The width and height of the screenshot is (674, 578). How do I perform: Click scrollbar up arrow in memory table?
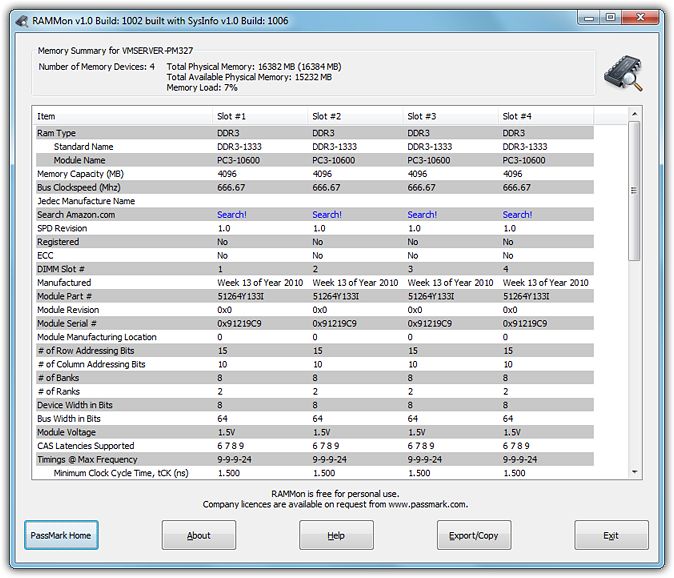(634, 115)
